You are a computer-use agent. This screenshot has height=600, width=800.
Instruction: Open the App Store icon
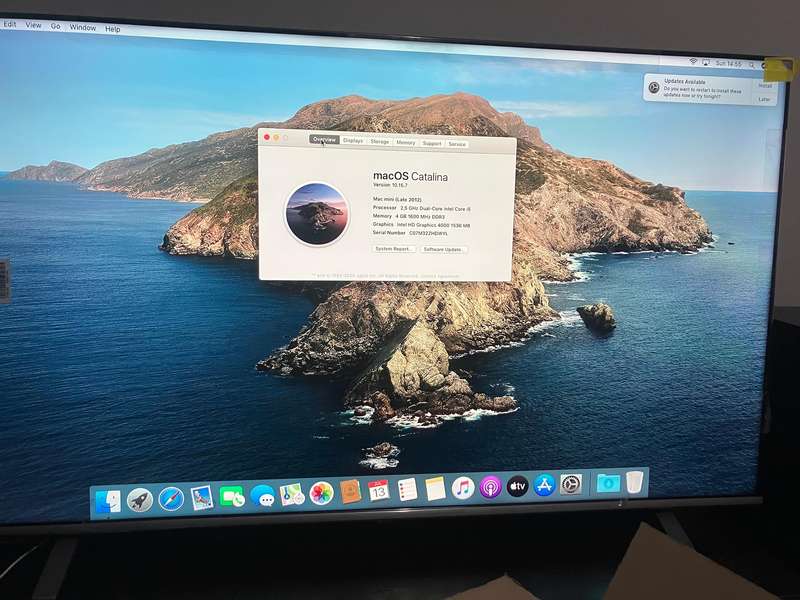coord(544,485)
